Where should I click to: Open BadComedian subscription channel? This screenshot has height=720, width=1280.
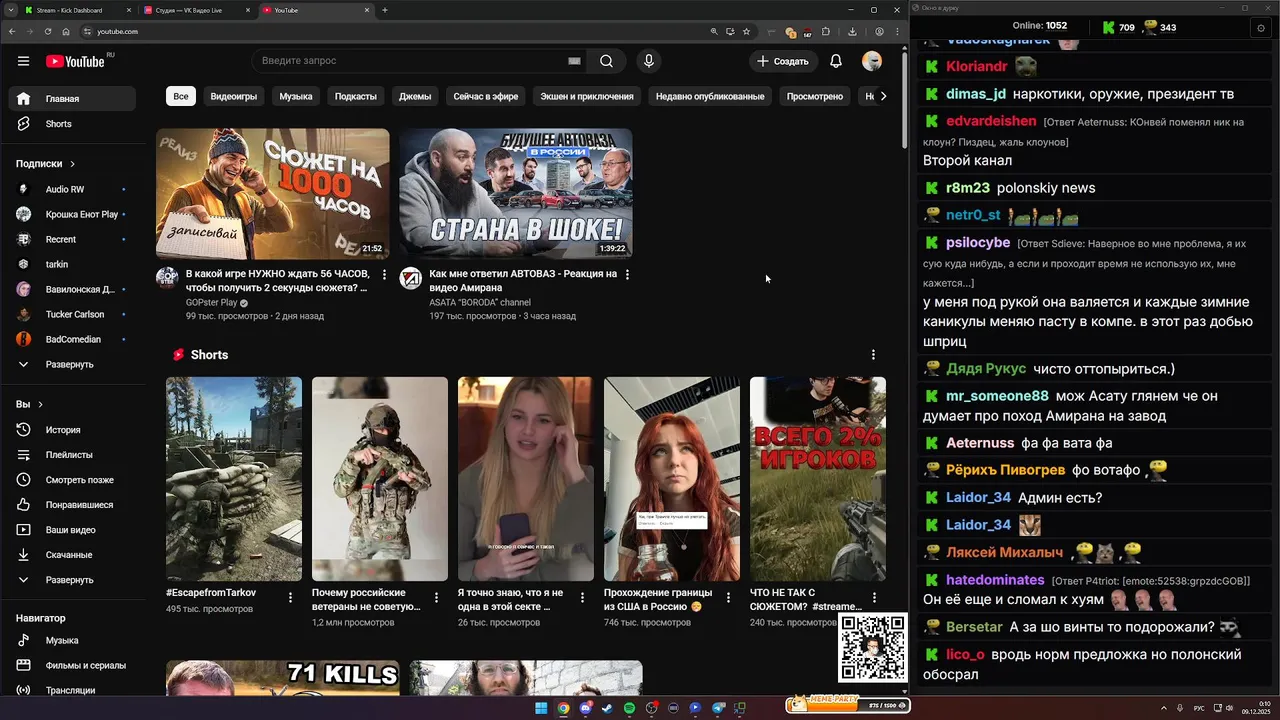pos(72,339)
